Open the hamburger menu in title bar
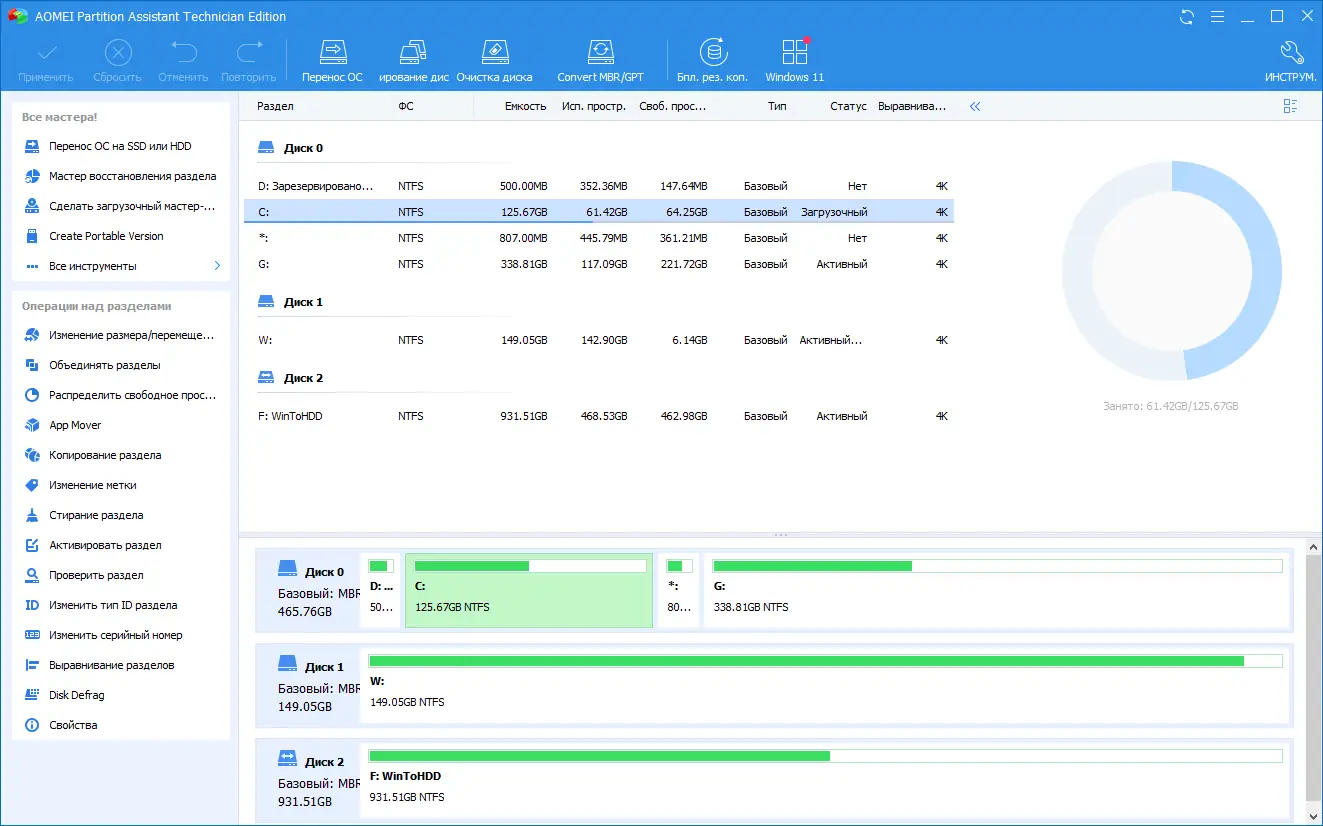This screenshot has height=826, width=1323. [1217, 16]
